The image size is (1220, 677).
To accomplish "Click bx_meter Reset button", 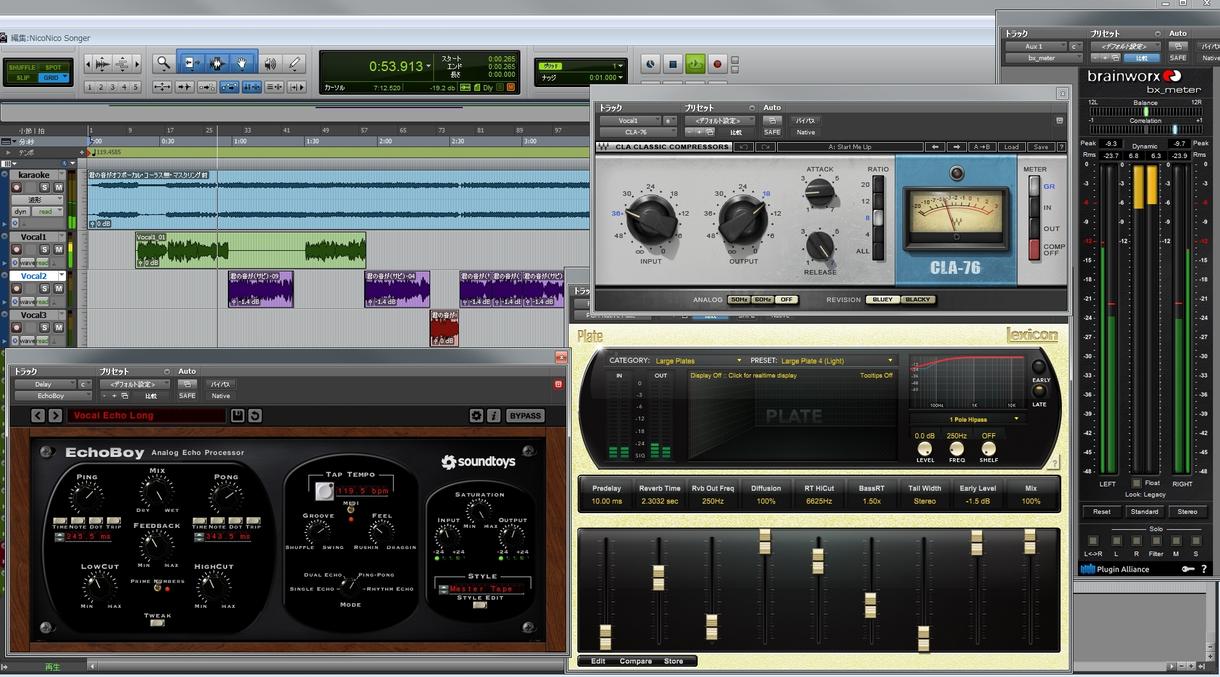I will tap(1101, 512).
